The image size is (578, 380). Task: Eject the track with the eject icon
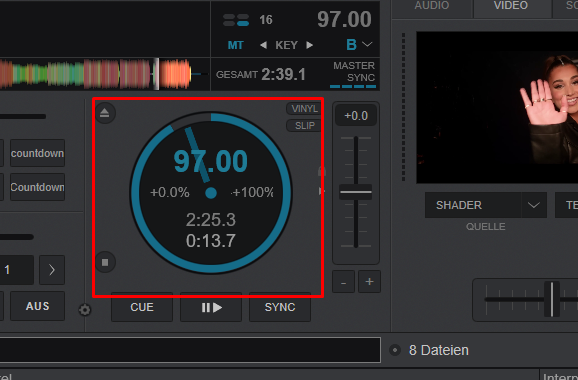(x=105, y=113)
